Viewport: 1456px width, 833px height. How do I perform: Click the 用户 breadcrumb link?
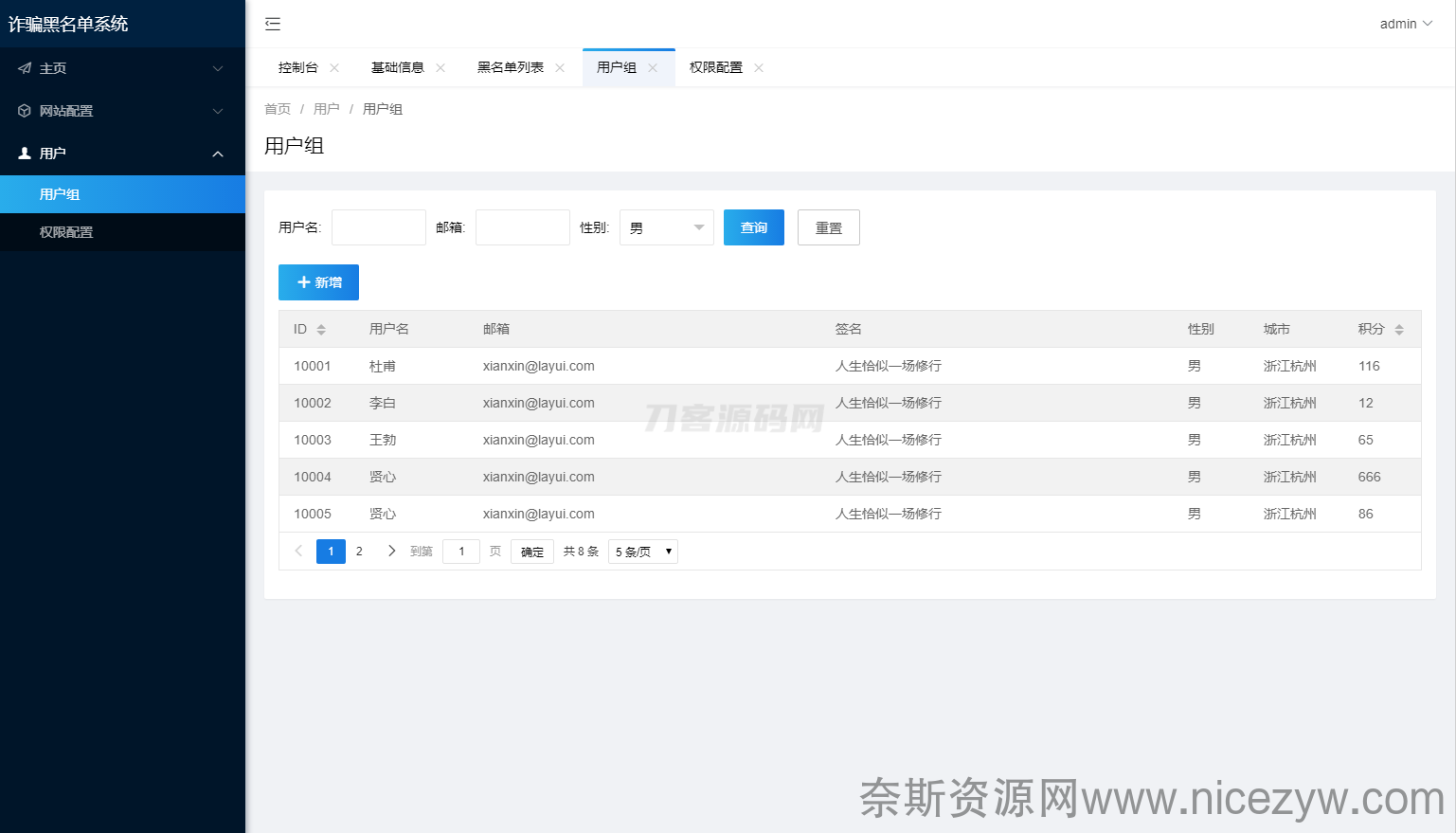[x=327, y=109]
